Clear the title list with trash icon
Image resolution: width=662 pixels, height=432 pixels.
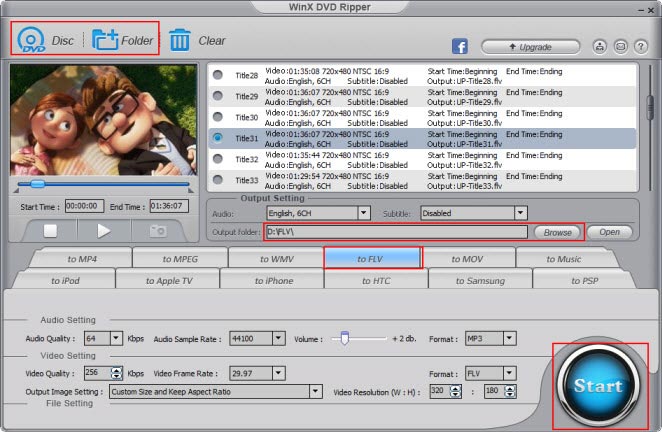180,40
